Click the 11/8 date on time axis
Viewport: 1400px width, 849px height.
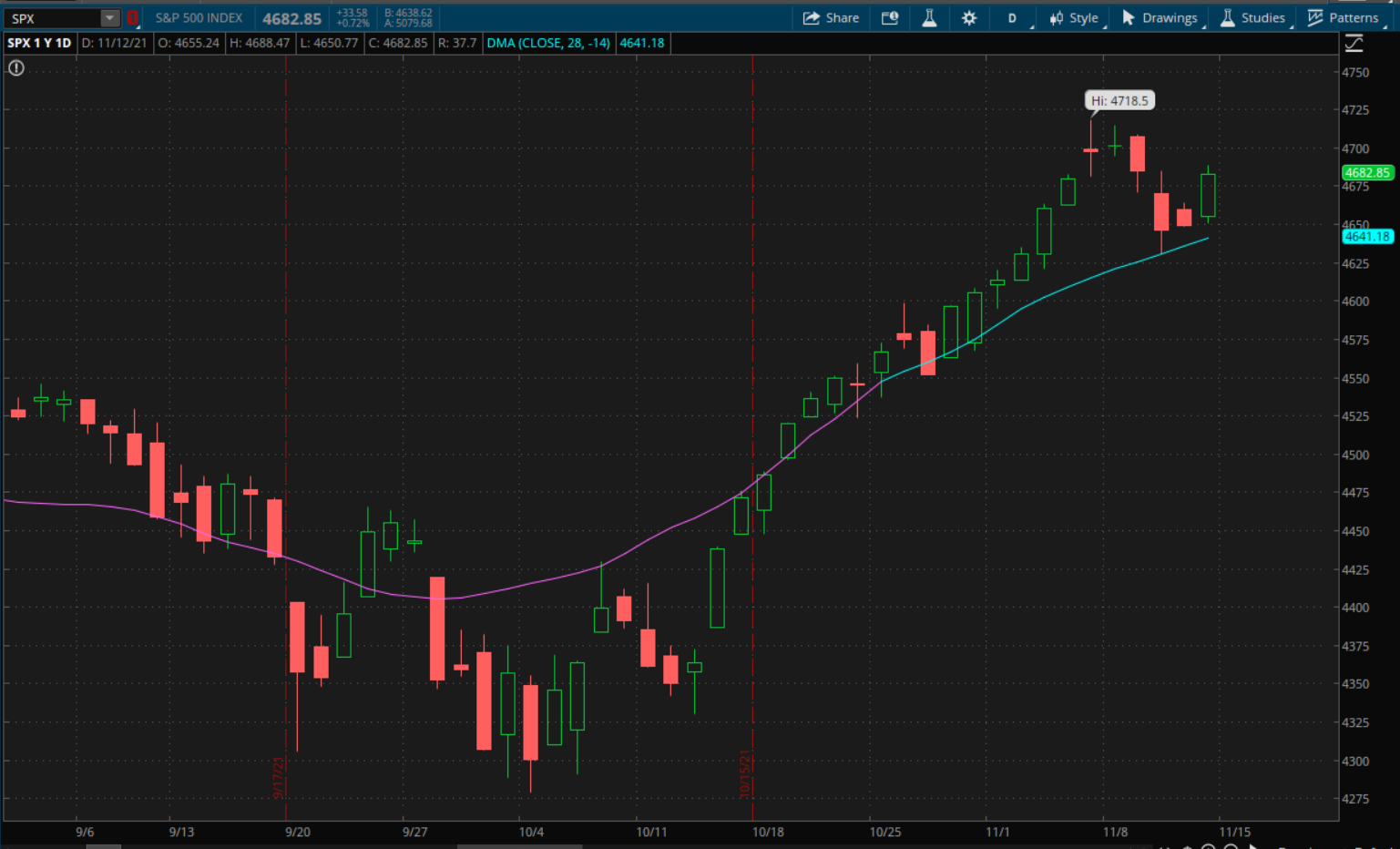click(x=1115, y=832)
